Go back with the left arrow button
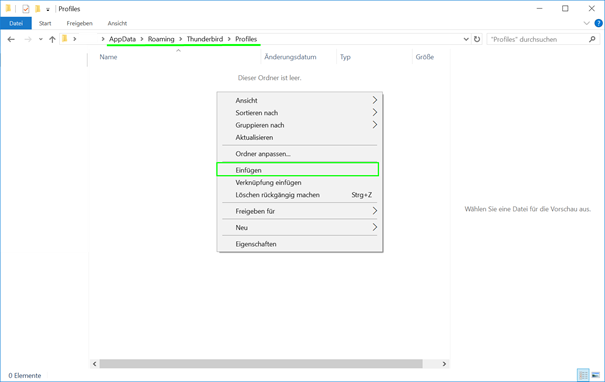Screen dimensions: 605x382 (11, 39)
